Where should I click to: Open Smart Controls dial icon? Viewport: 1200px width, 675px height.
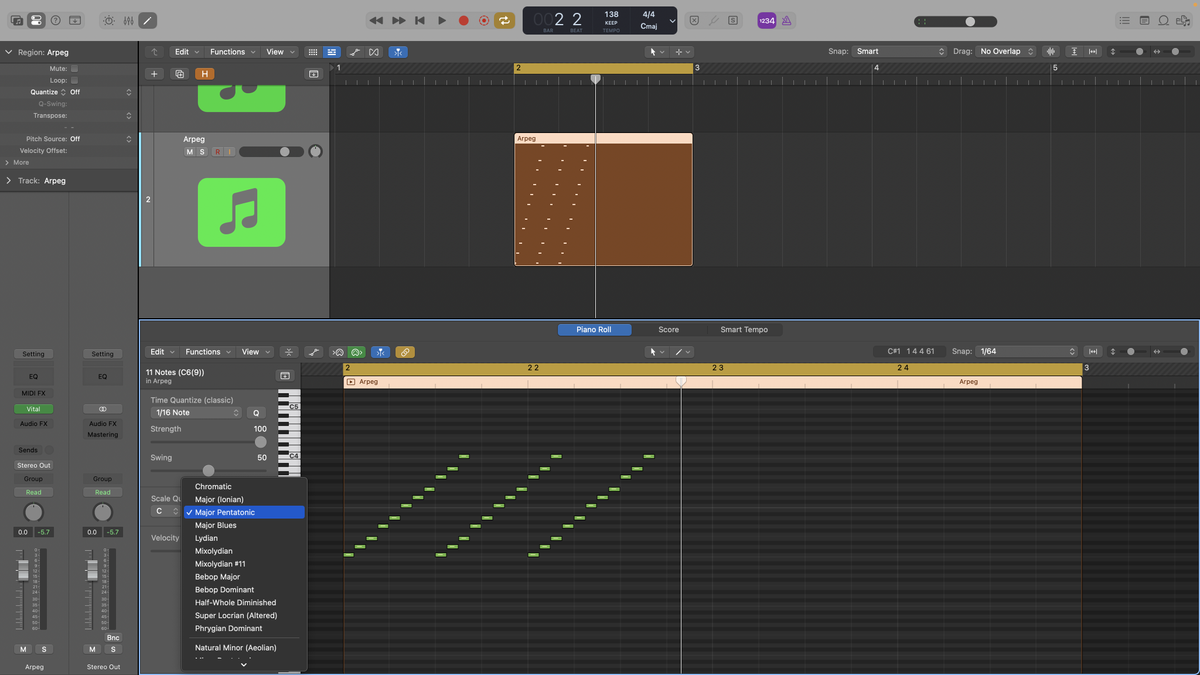(108, 20)
